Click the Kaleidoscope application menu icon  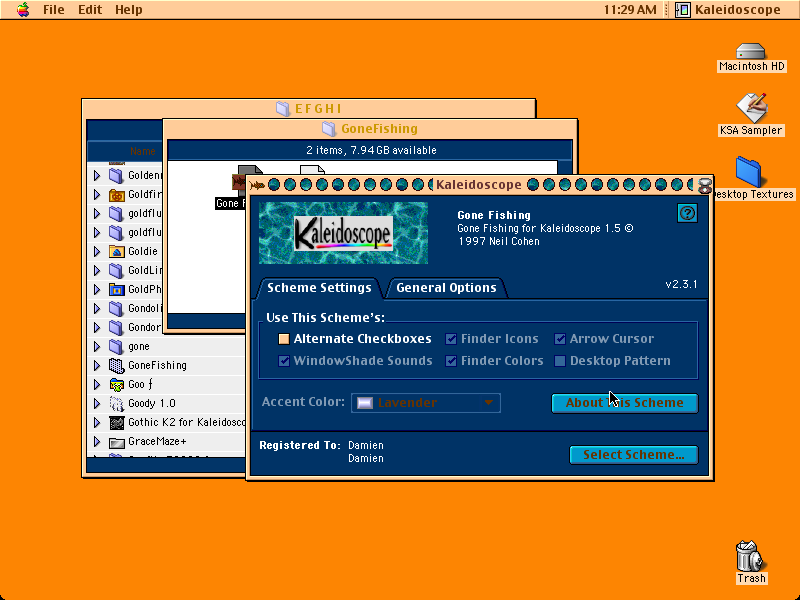click(x=683, y=9)
